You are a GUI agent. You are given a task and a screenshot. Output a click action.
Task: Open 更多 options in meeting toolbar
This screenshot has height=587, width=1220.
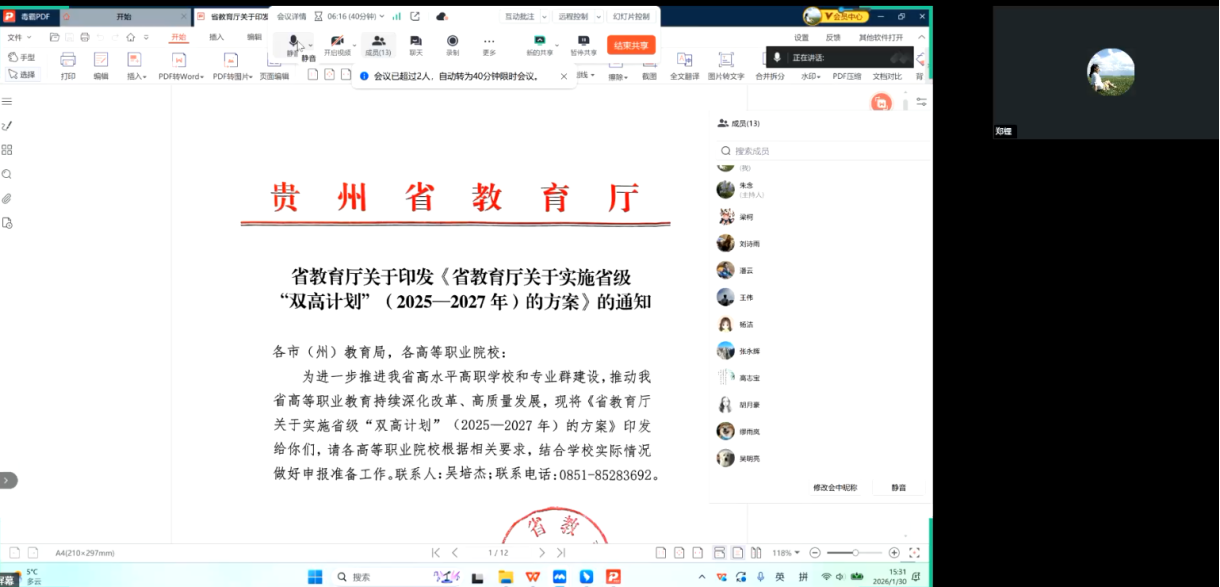click(489, 43)
